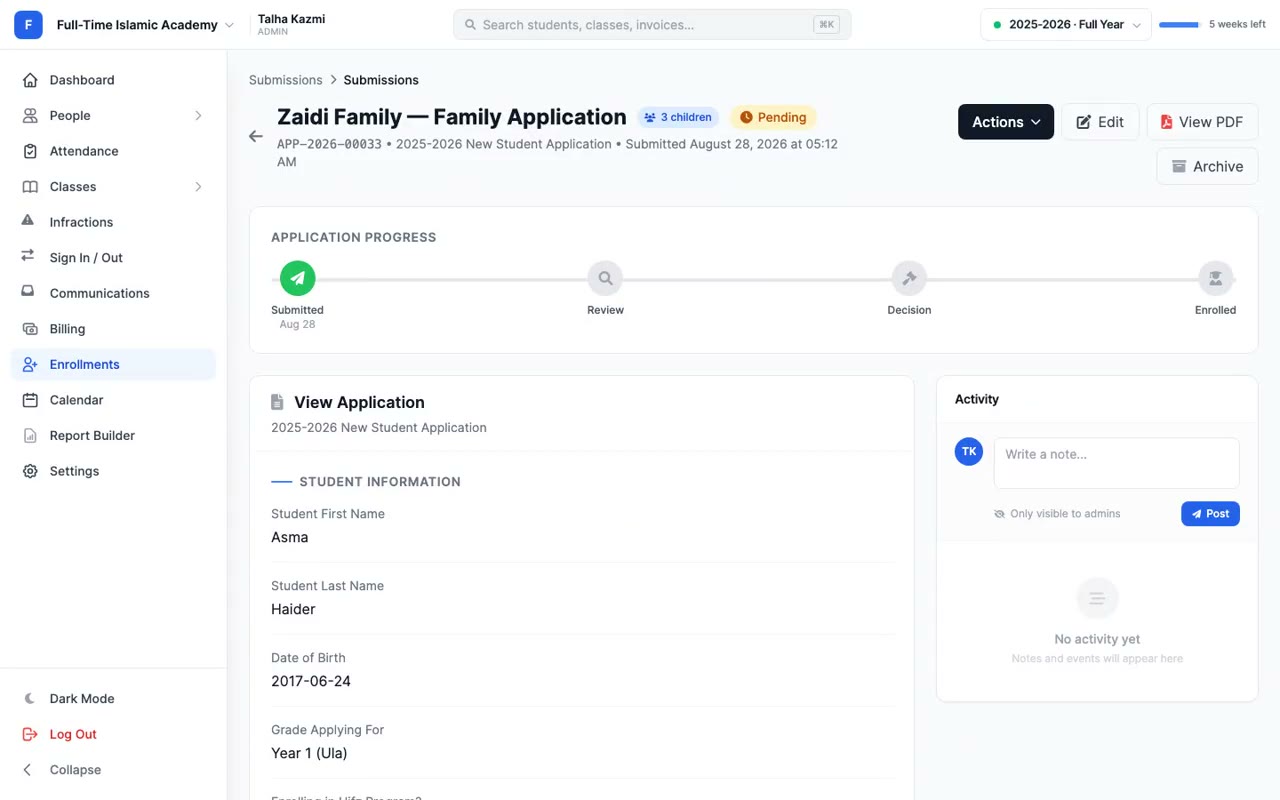Click the Billing cash icon
Viewport: 1280px width, 800px height.
pos(29,329)
